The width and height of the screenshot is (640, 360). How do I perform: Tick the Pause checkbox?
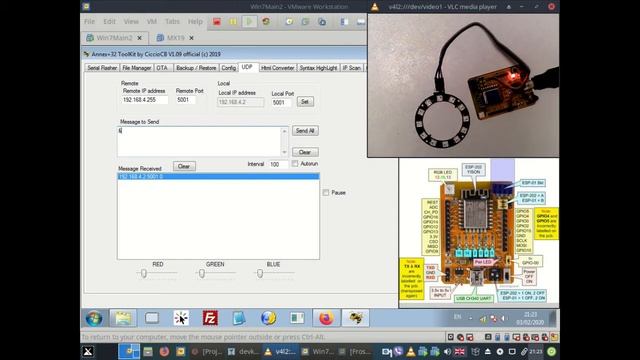tap(326, 193)
